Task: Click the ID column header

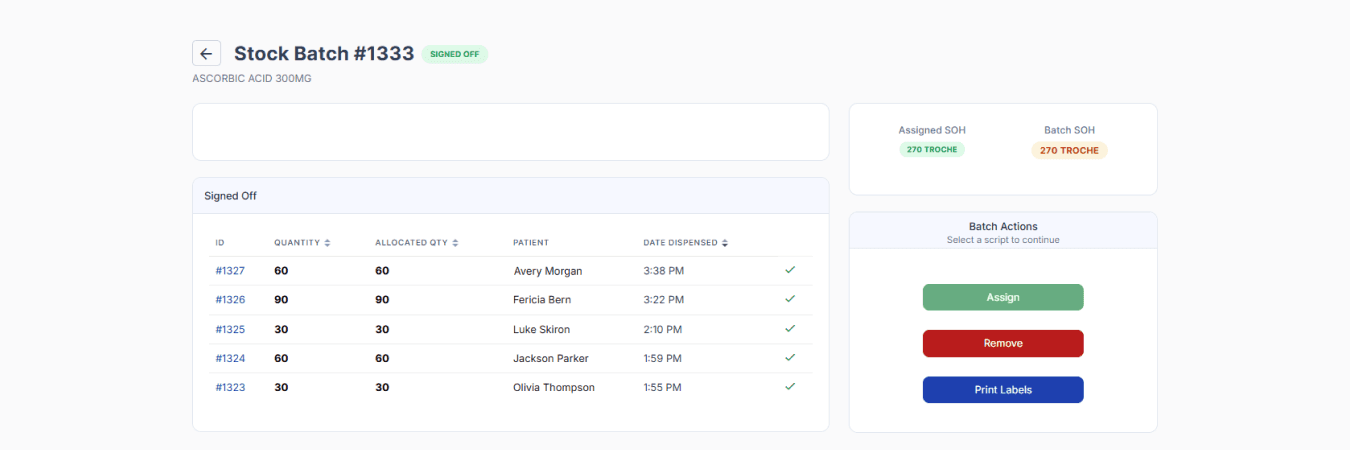Action: click(220, 243)
